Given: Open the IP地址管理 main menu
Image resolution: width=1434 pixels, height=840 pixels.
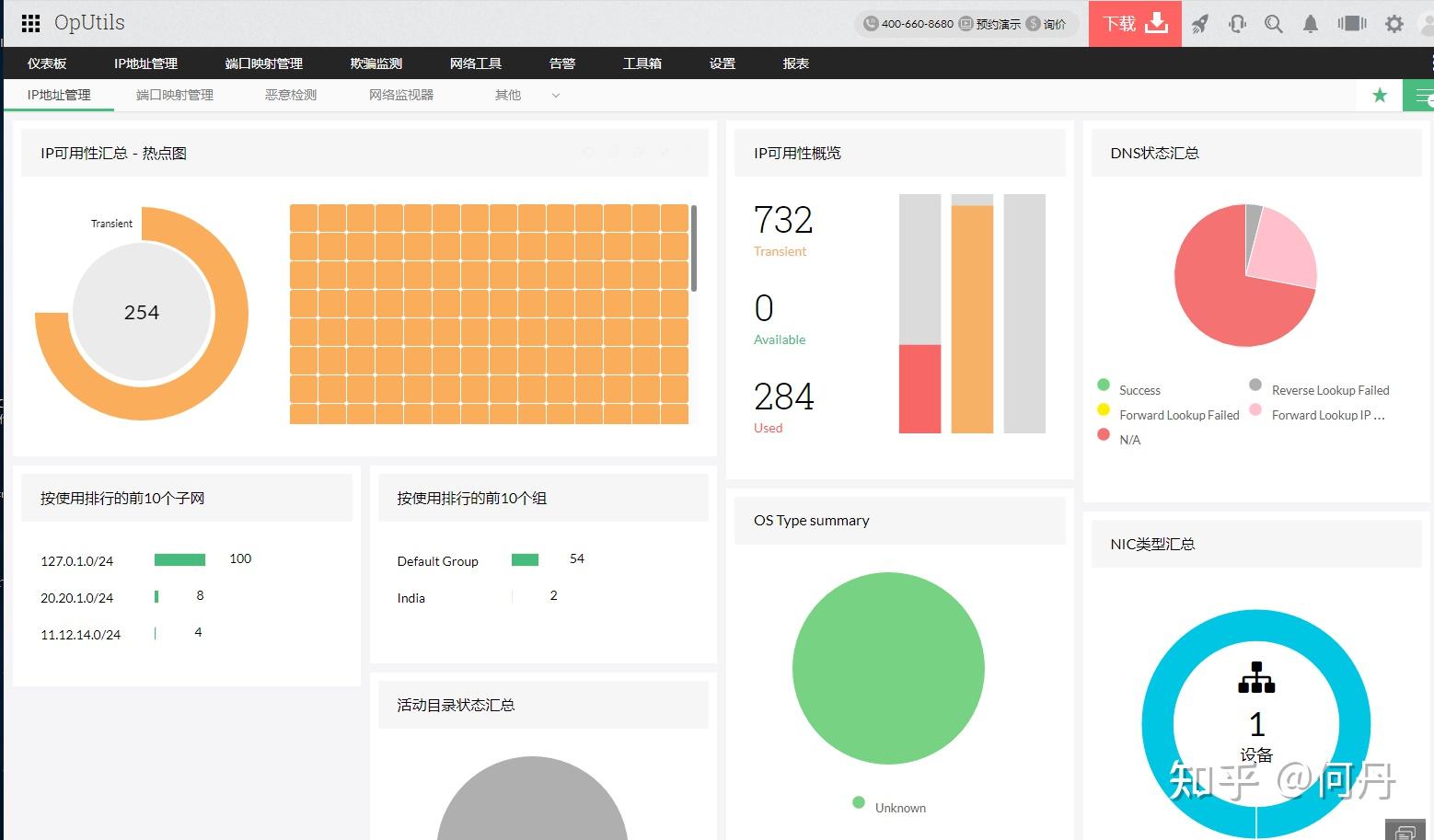Looking at the screenshot, I should (x=145, y=63).
